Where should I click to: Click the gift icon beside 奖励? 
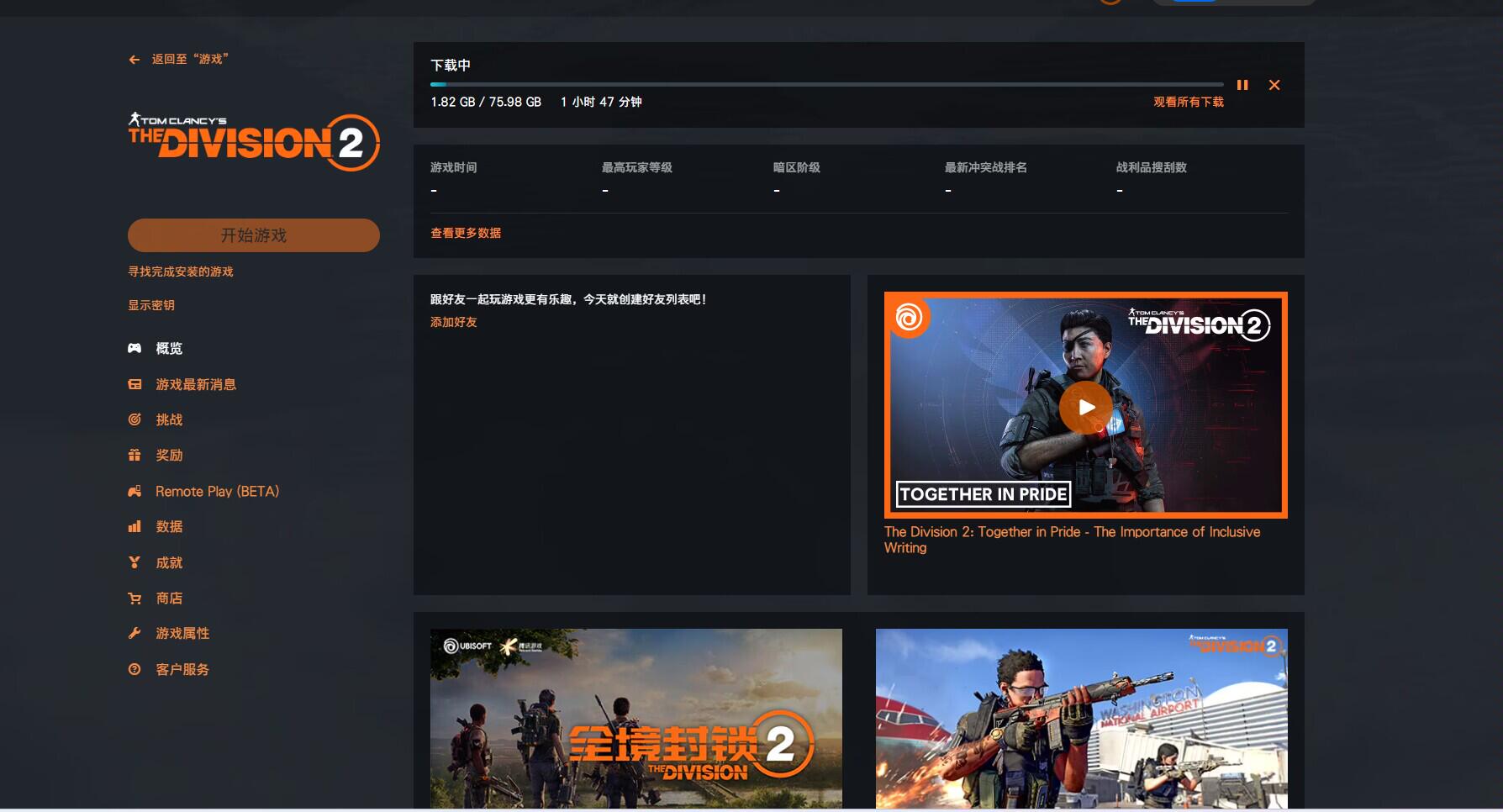[x=134, y=455]
